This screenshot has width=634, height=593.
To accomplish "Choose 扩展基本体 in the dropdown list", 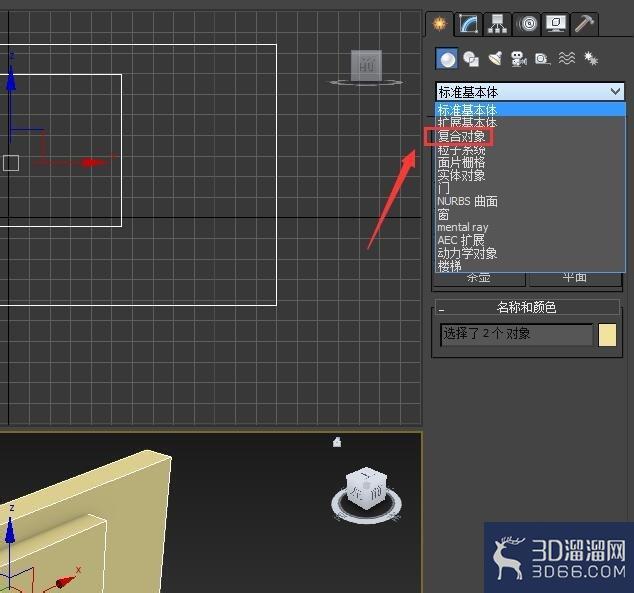I will [530, 122].
